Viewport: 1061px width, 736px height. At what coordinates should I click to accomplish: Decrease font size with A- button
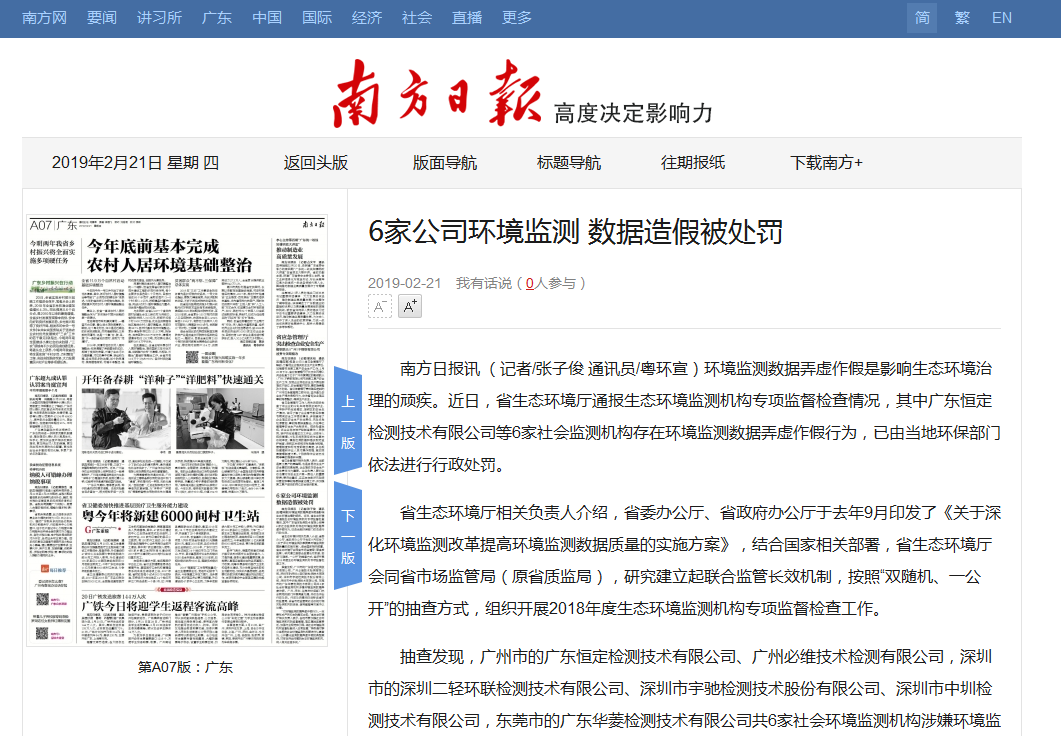(380, 306)
